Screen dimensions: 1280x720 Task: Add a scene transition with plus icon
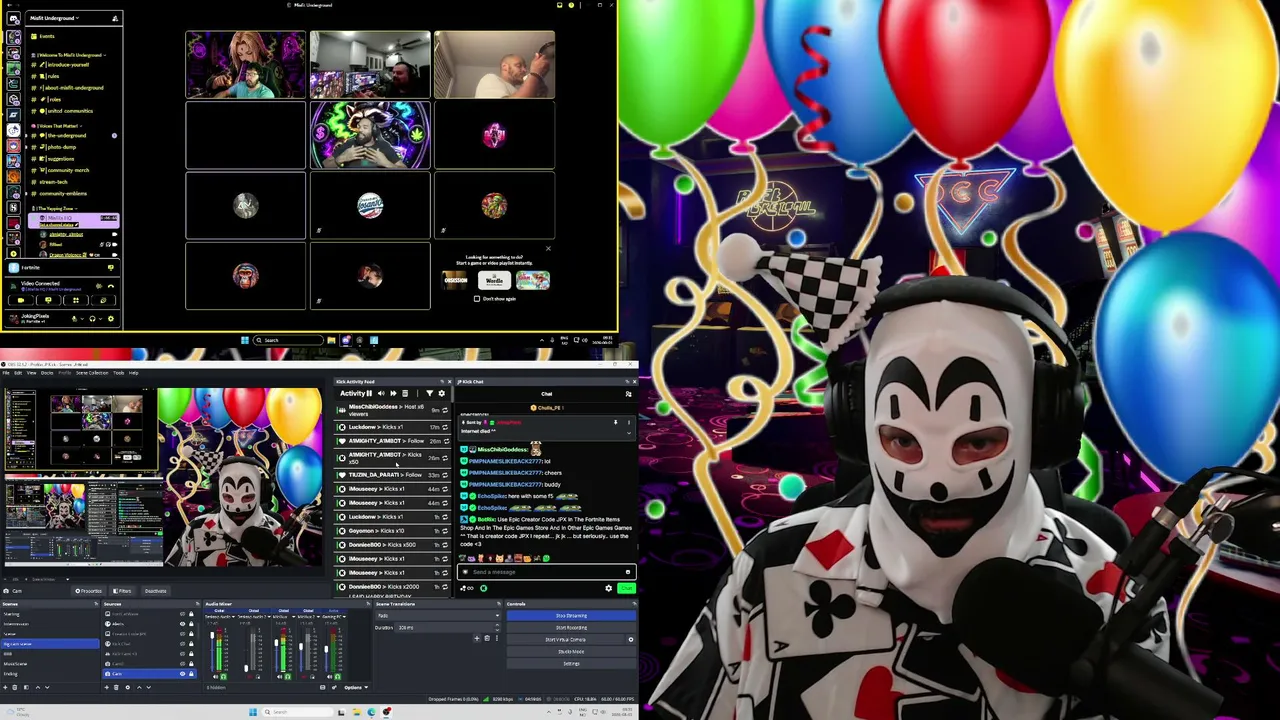point(476,638)
